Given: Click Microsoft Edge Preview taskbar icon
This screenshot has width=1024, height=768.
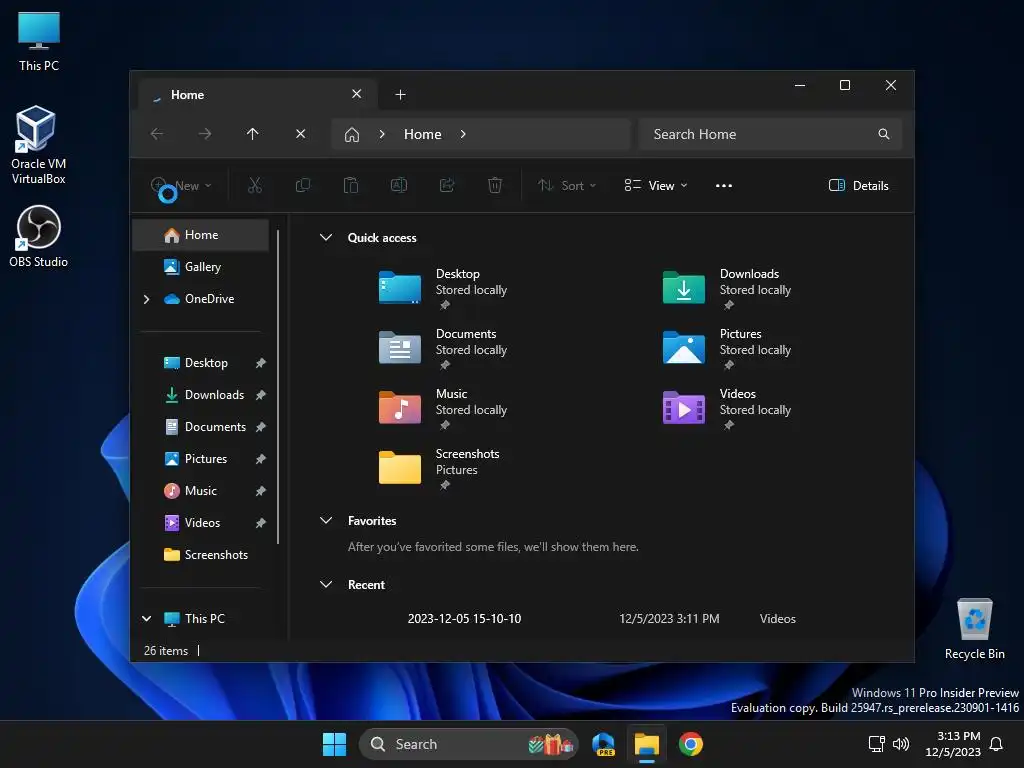Looking at the screenshot, I should pos(603,744).
